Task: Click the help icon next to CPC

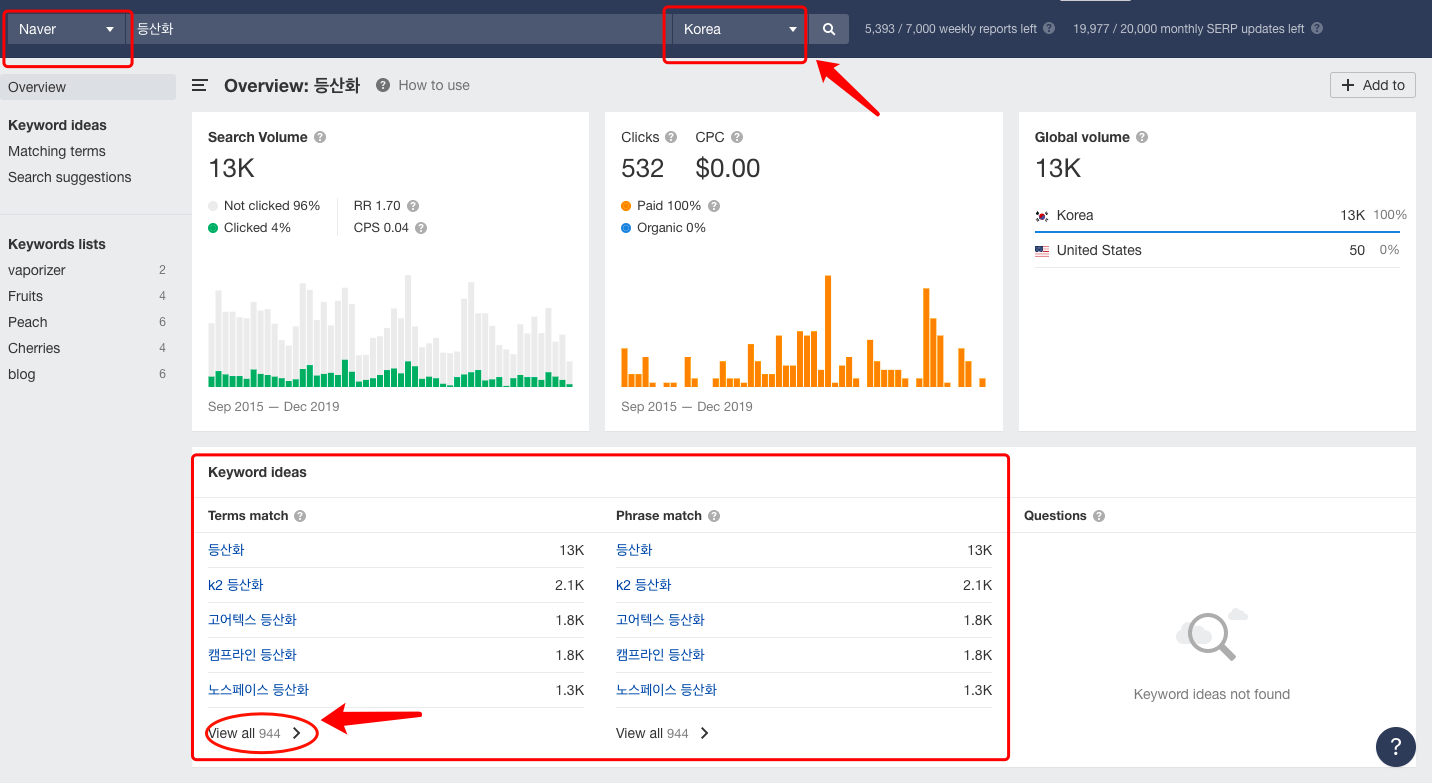Action: (736, 138)
